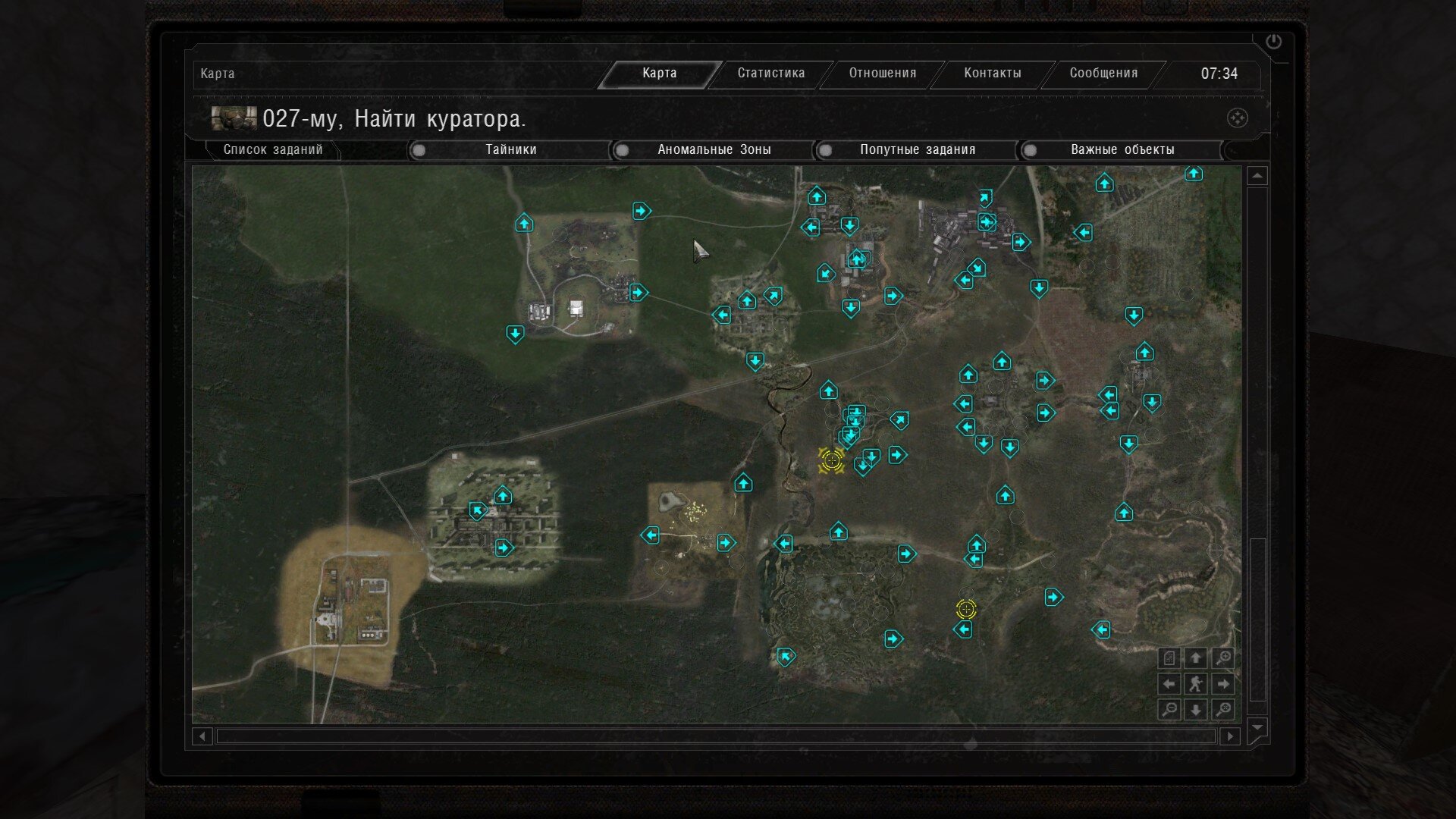Viewport: 1456px width, 819px height.
Task: Open the Статистика tab
Action: [770, 74]
